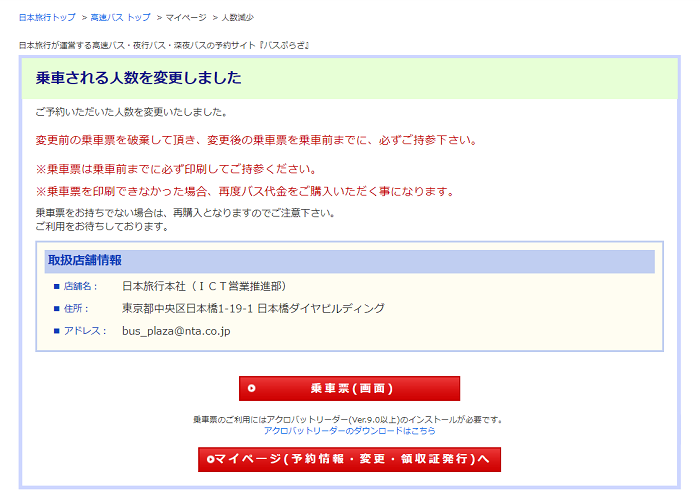Click the square bullet beside 住所

(x=57, y=309)
